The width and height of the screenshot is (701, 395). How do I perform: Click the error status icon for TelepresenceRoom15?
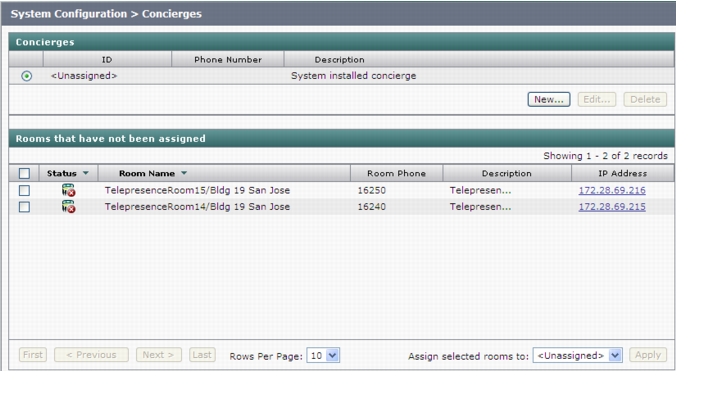pos(68,190)
